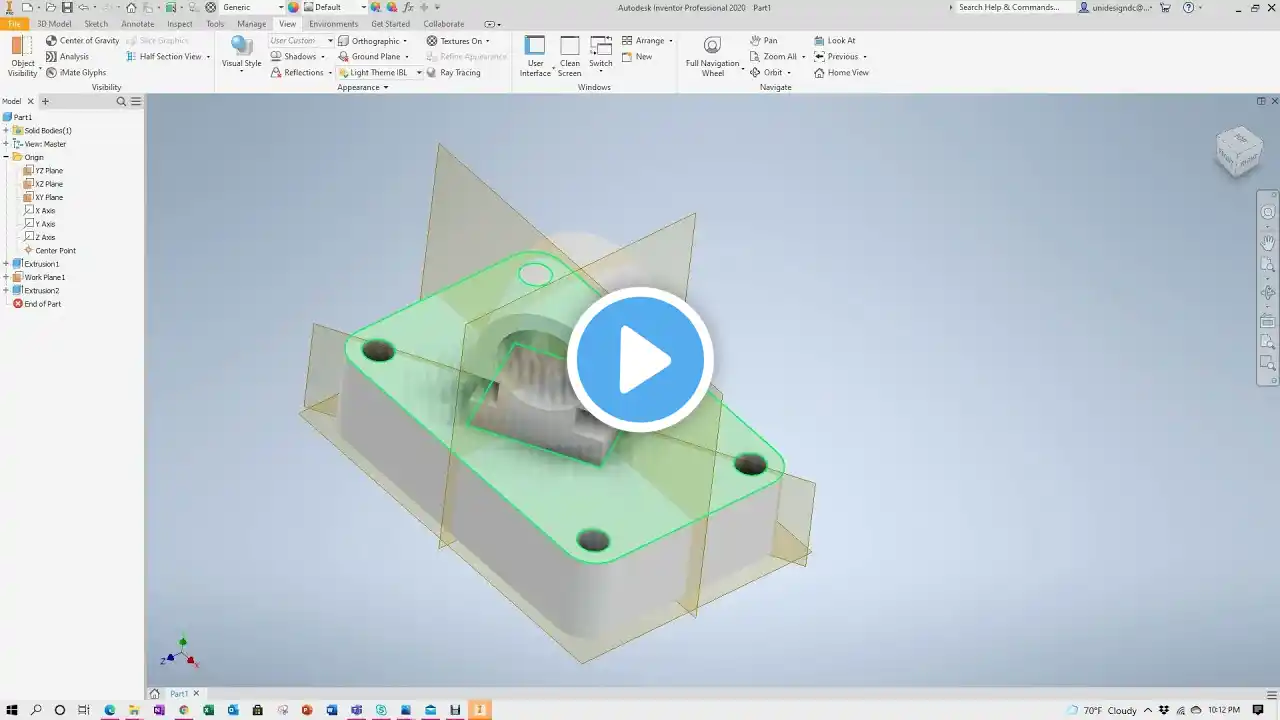Select the Pan tool in the ribbon

[x=764, y=41]
